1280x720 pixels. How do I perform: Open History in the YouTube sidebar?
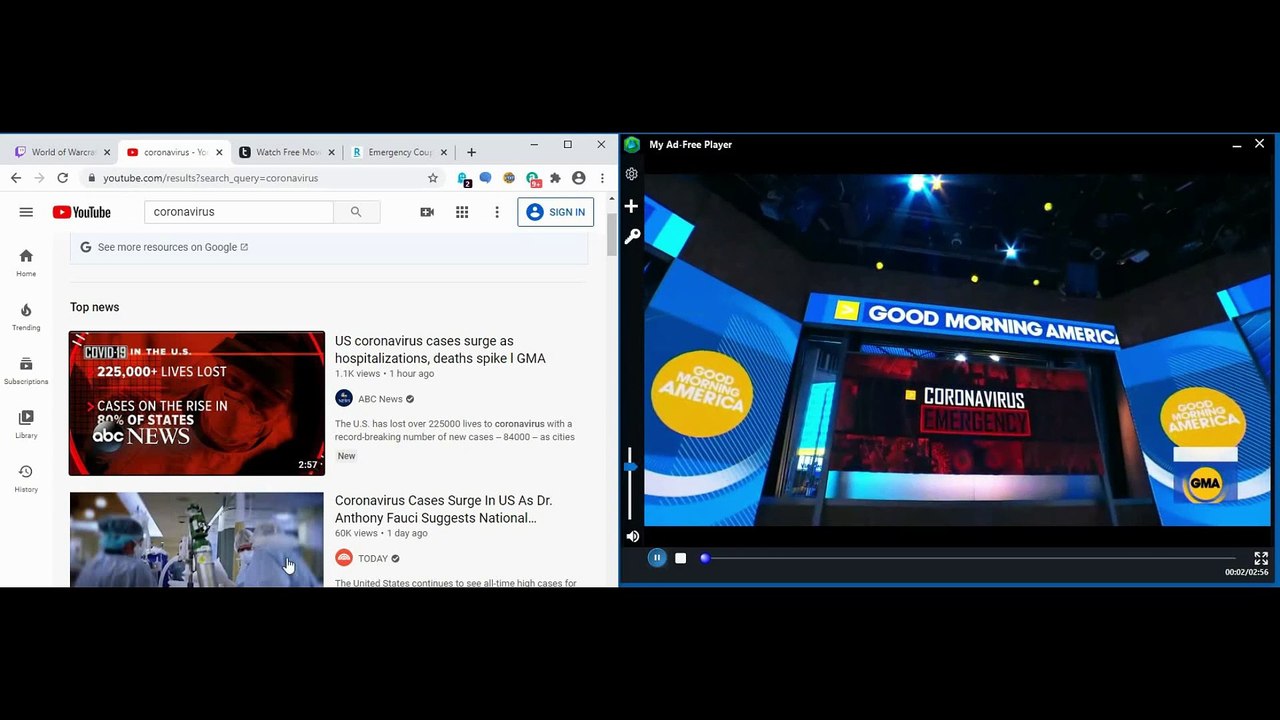click(x=26, y=479)
